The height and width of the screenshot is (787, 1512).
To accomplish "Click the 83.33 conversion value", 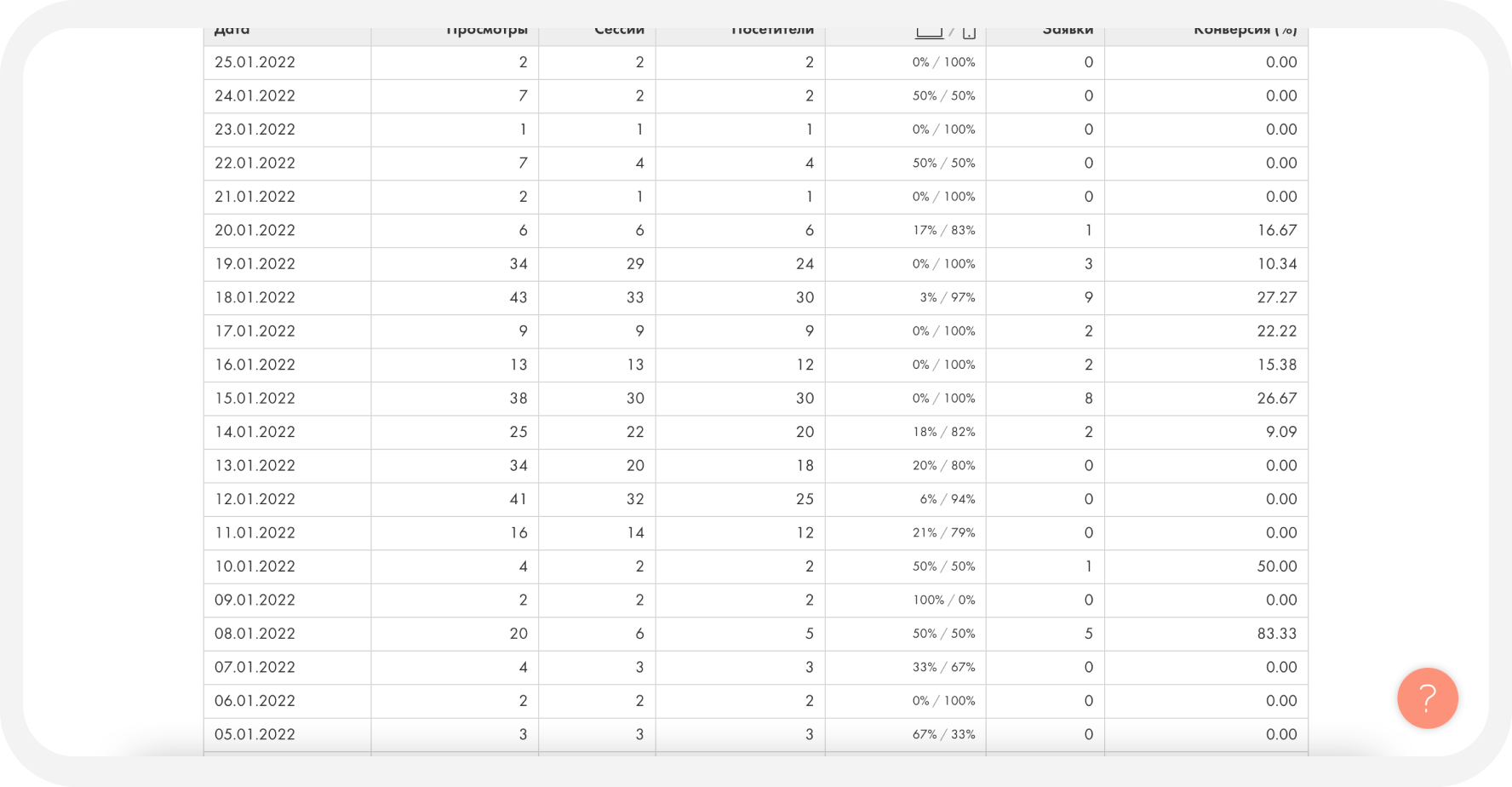I will click(1277, 634).
